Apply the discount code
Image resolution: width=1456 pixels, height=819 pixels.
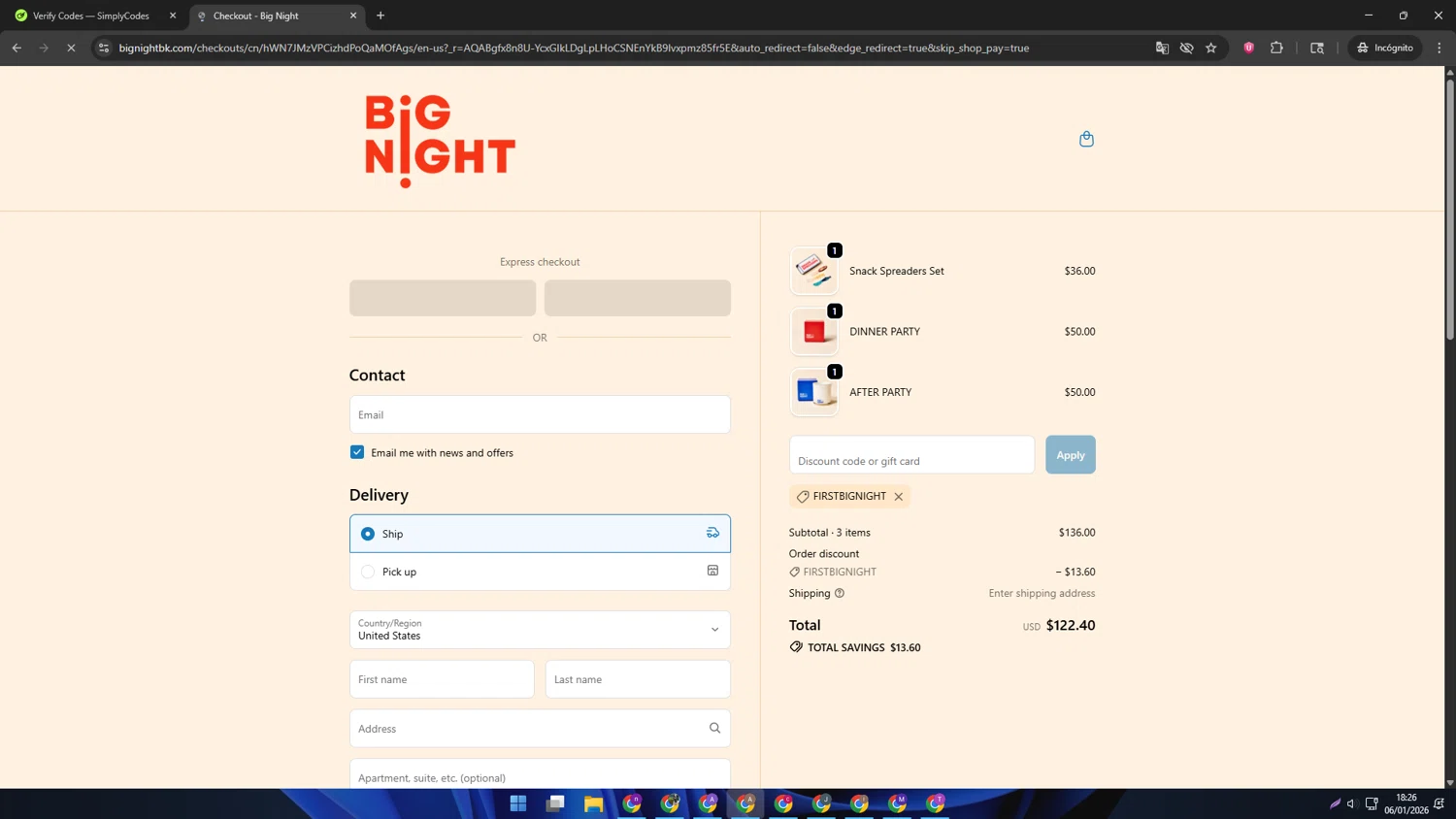(x=1071, y=455)
